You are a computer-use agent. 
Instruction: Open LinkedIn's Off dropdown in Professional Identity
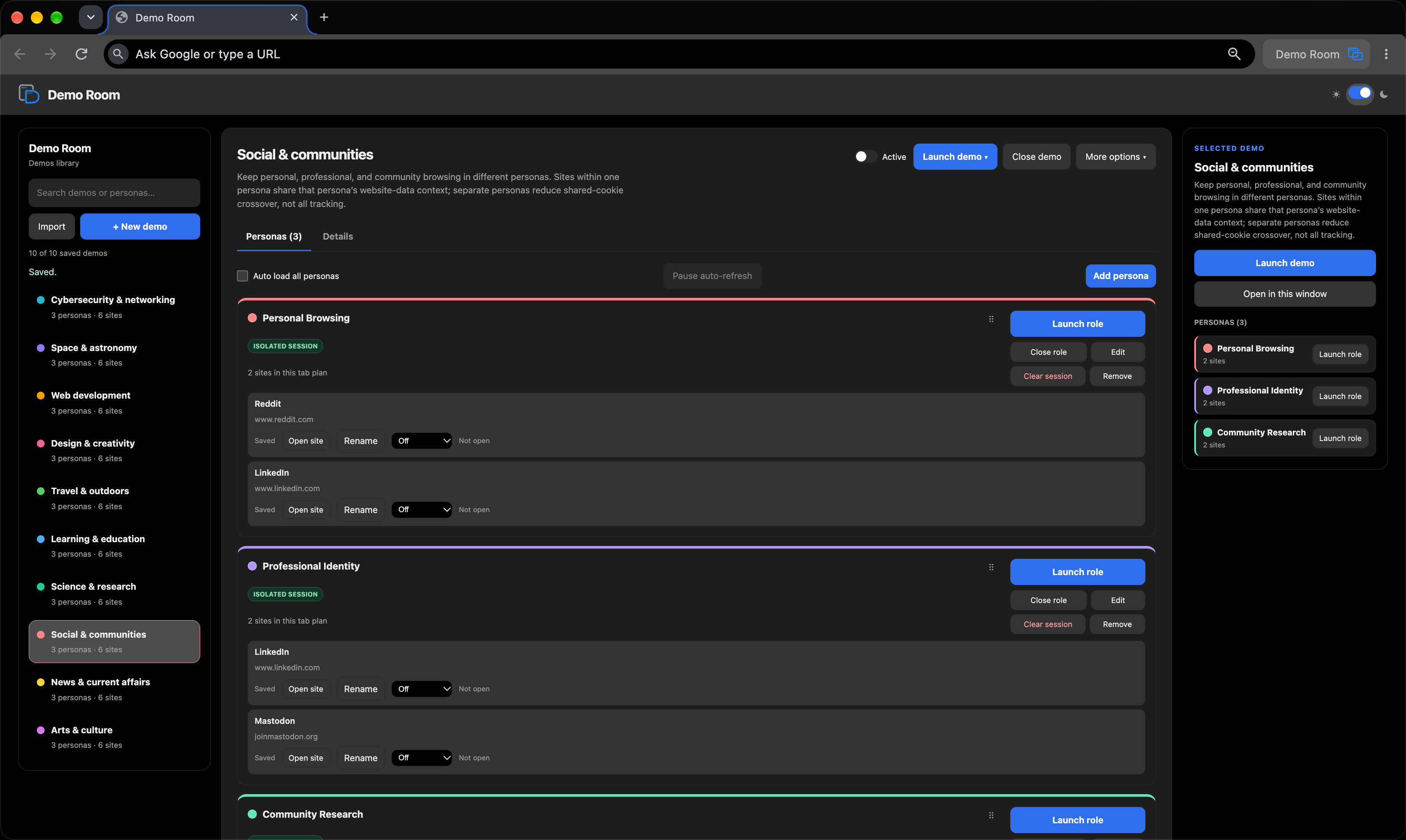422,688
